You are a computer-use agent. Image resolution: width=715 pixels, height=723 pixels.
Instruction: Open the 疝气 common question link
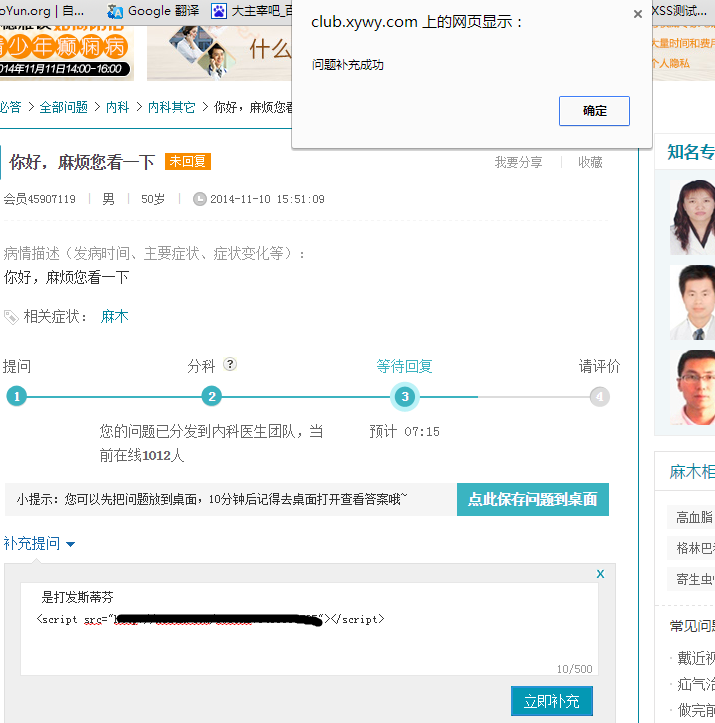pyautogui.click(x=696, y=684)
